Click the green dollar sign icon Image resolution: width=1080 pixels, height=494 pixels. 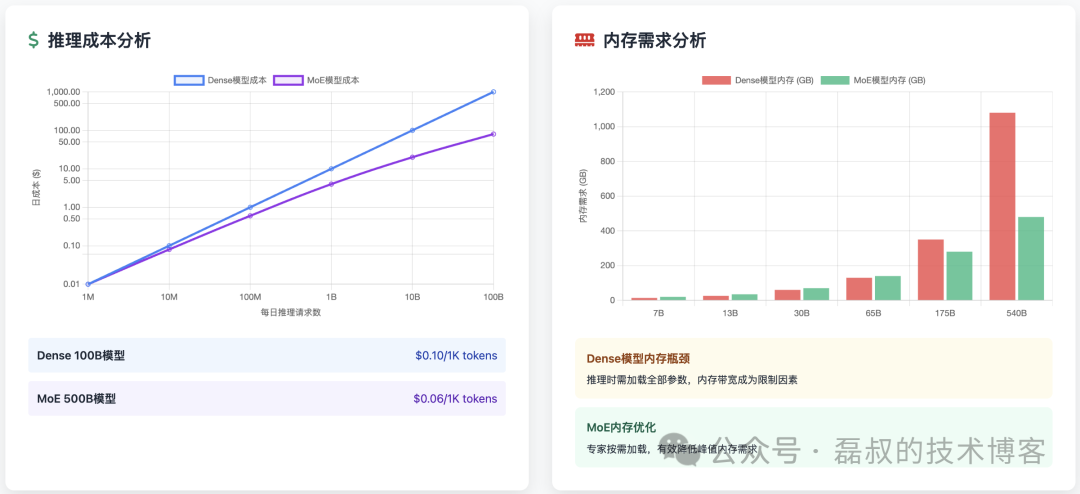point(34,41)
